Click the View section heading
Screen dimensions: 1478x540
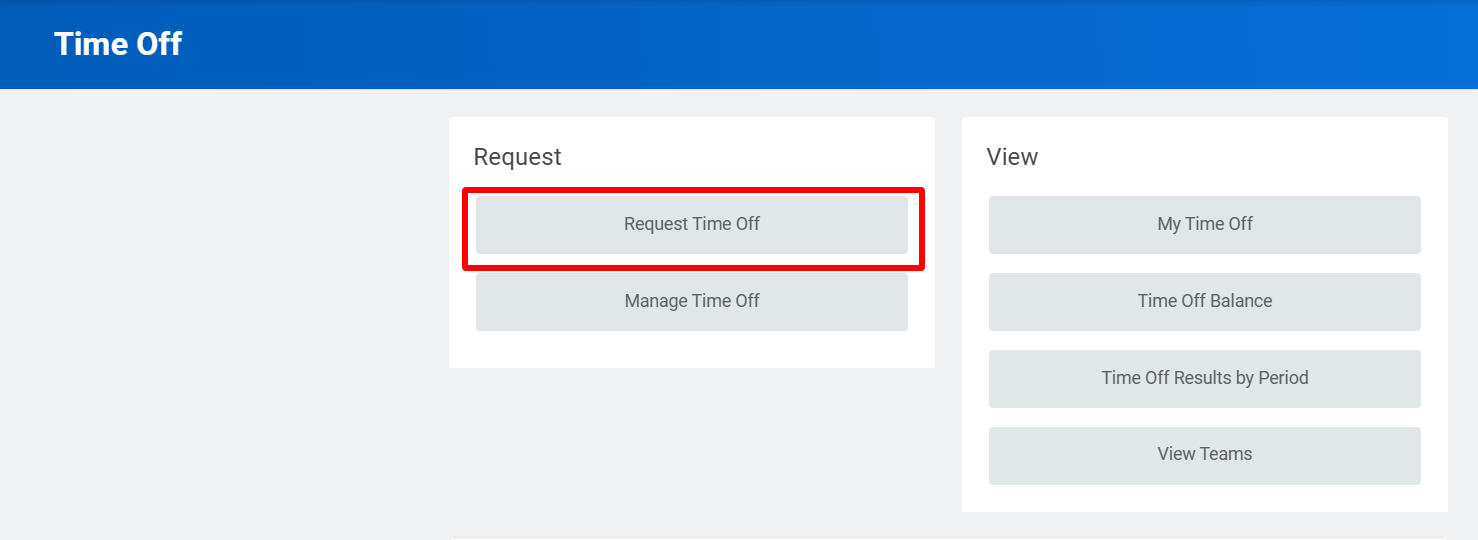1012,157
